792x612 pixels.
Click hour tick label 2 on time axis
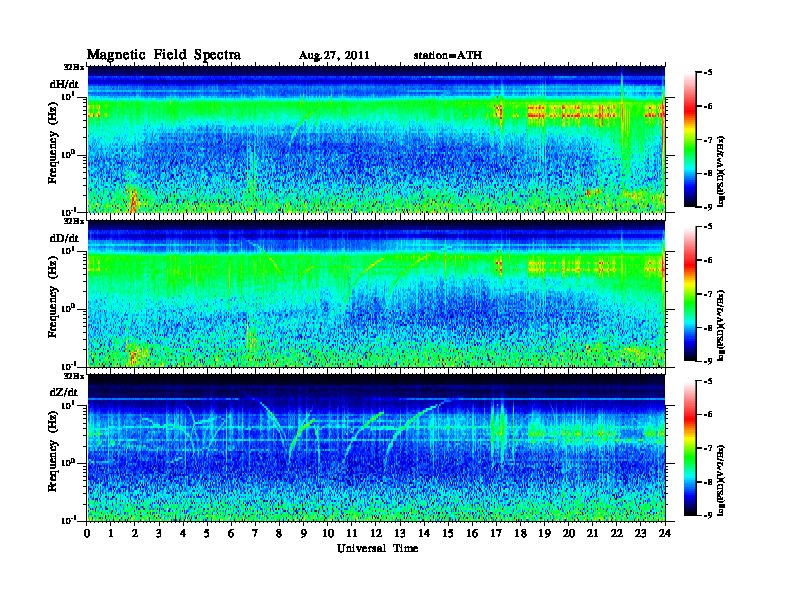point(135,533)
